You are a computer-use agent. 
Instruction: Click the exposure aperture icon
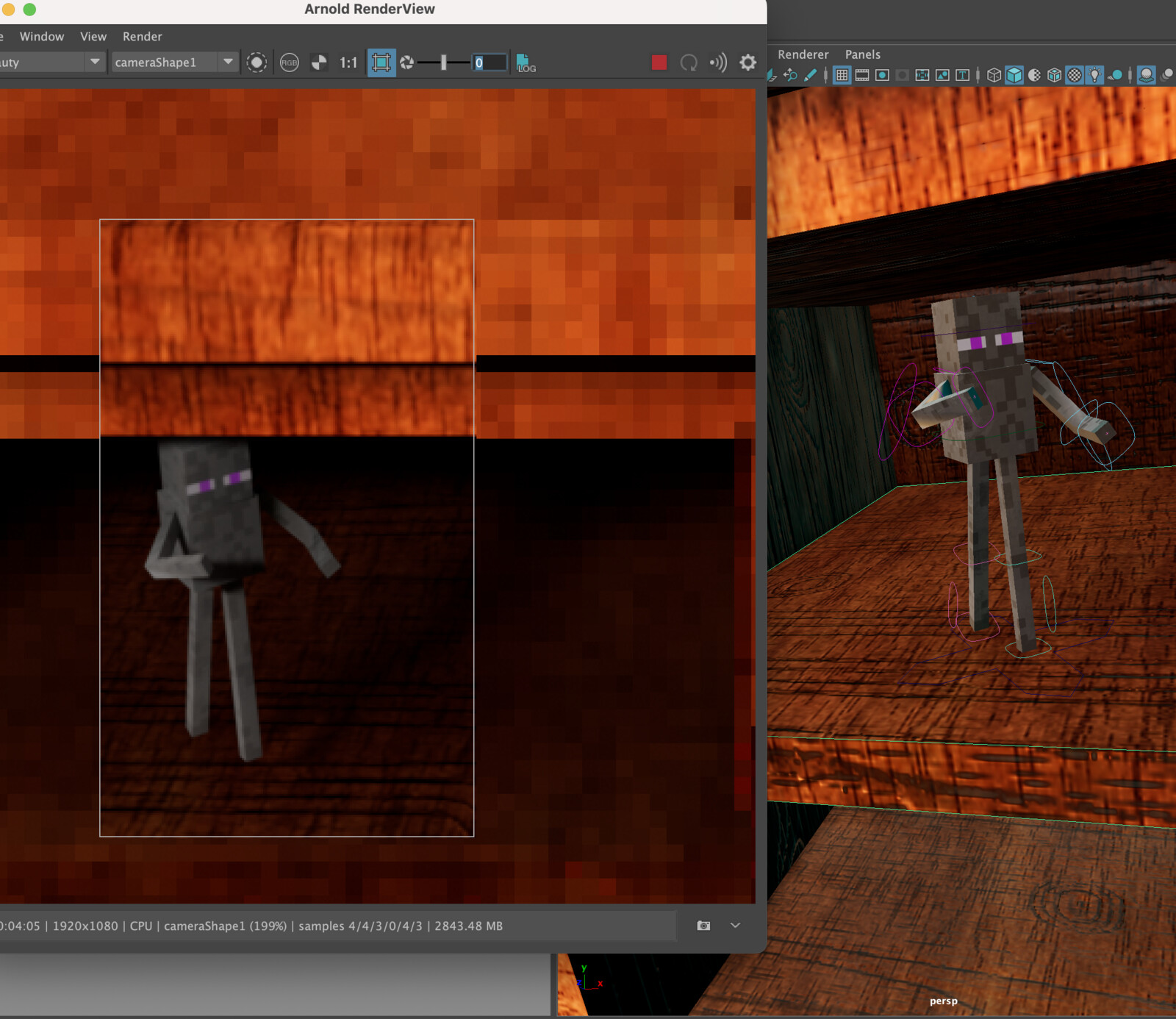[406, 62]
